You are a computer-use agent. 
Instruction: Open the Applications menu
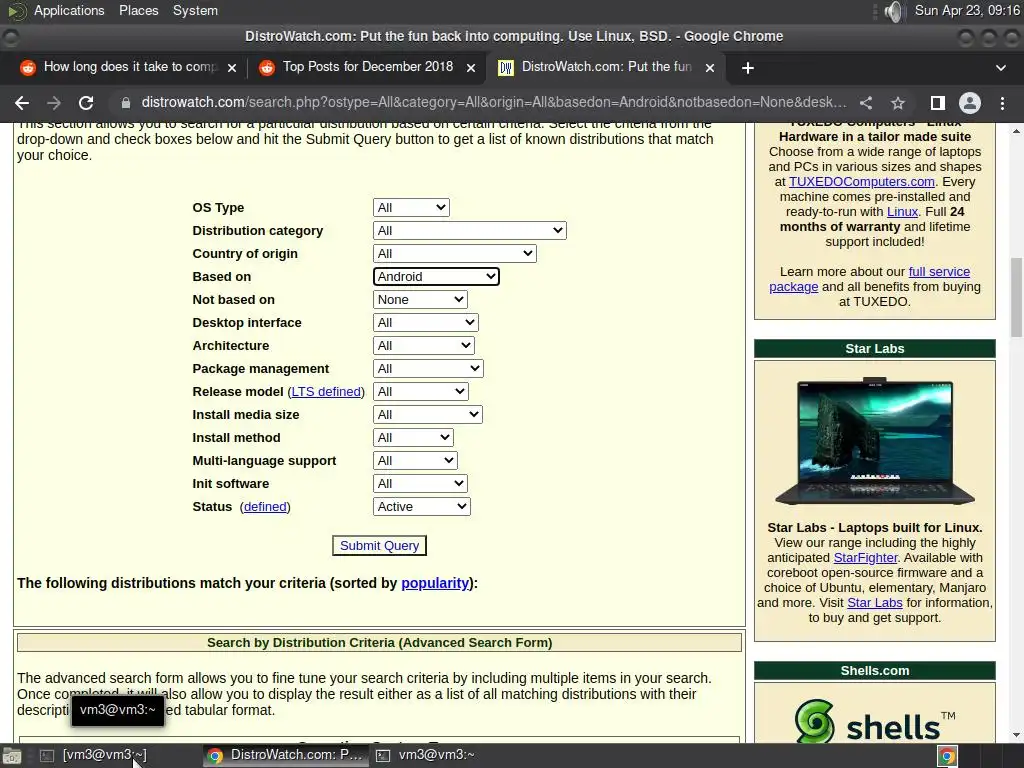(69, 10)
